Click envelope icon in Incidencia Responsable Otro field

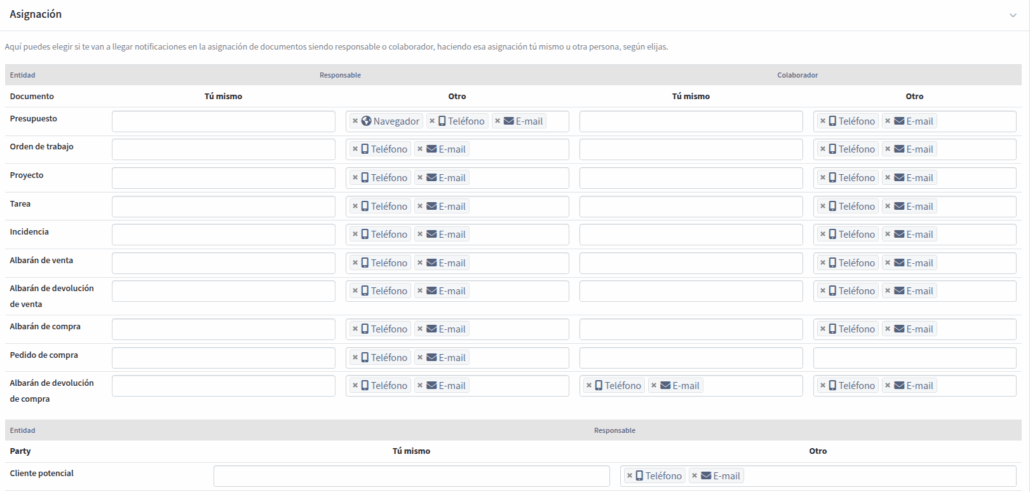point(432,235)
